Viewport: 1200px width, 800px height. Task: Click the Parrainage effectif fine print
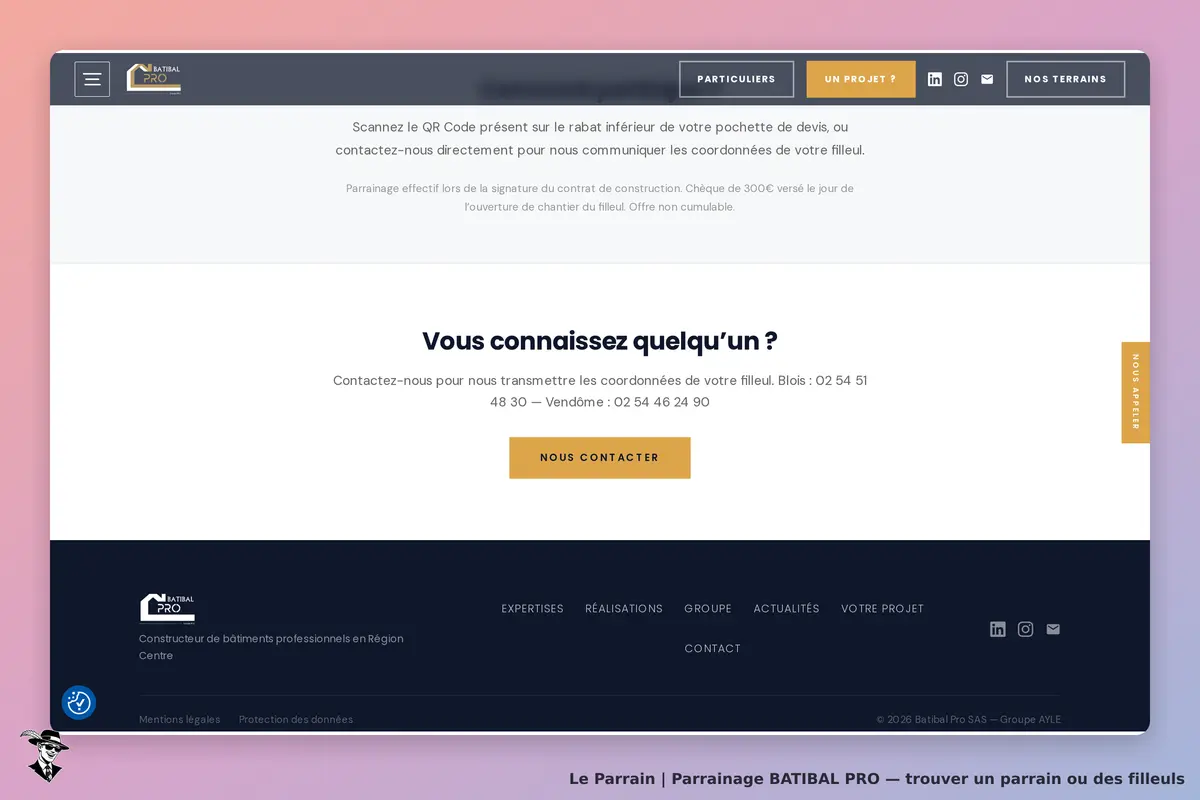[600, 197]
